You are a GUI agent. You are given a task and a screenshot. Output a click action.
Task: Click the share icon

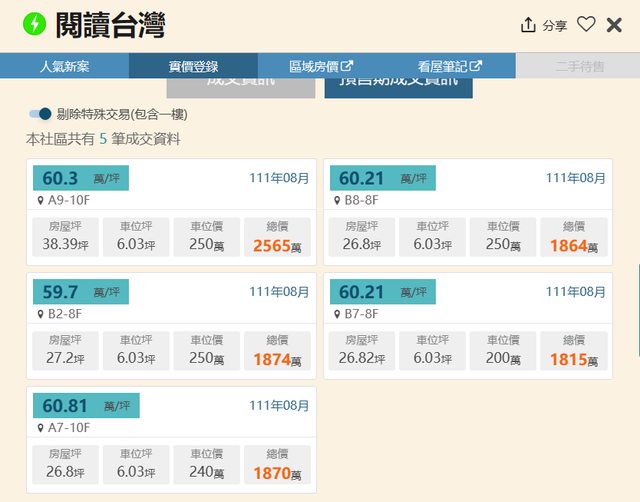529,25
